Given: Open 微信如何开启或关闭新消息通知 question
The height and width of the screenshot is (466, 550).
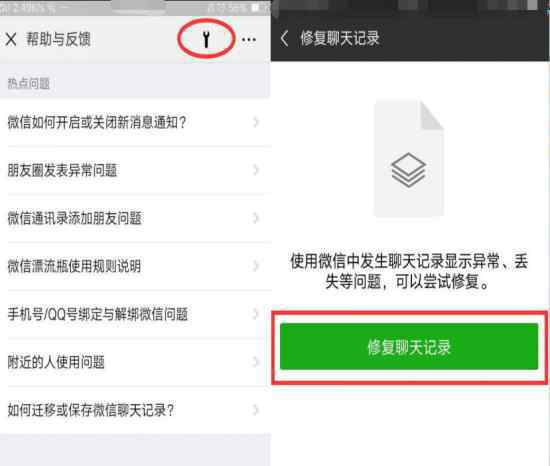Looking at the screenshot, I should click(135, 122).
